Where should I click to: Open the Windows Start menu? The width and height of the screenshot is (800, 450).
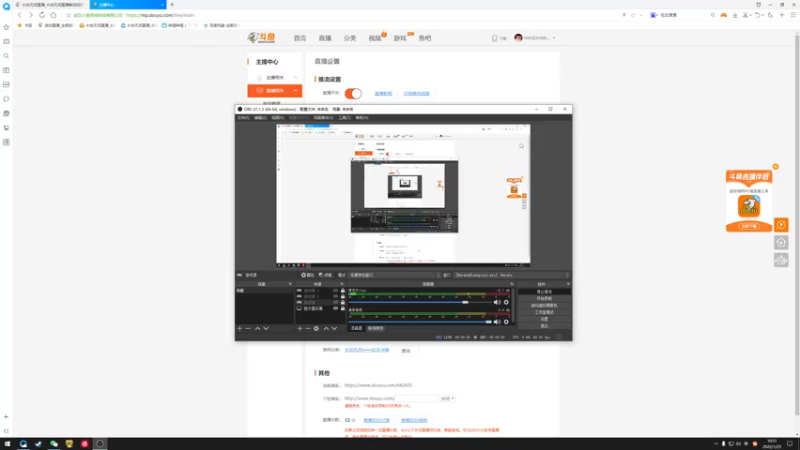(7, 444)
